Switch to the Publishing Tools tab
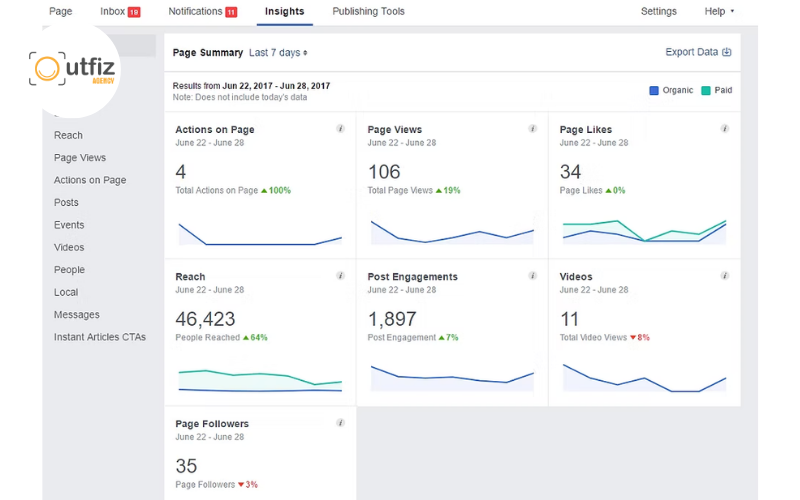The image size is (800, 500). pyautogui.click(x=368, y=12)
